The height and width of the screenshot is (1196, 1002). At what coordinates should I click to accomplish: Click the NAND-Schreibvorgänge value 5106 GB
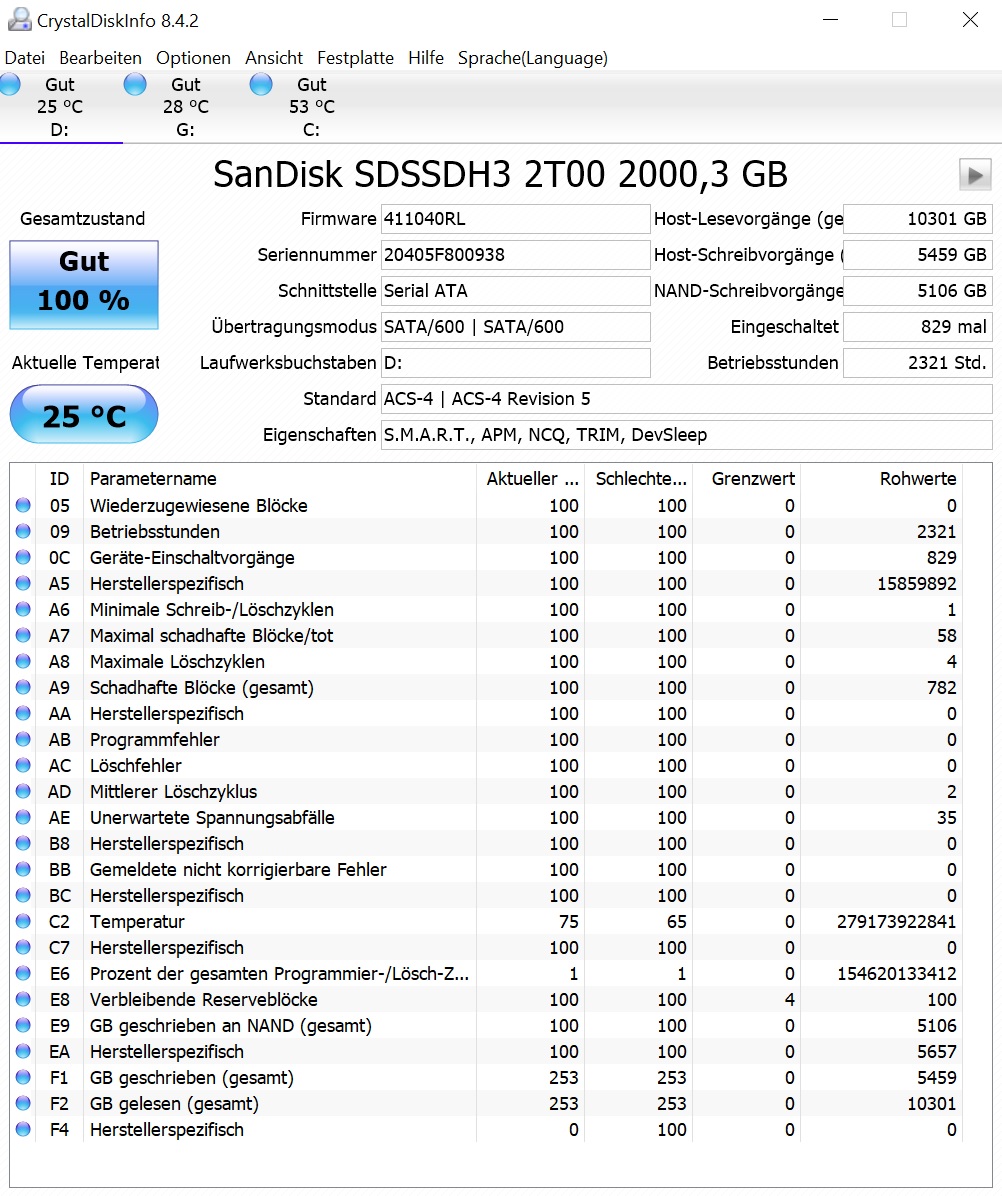pyautogui.click(x=918, y=291)
